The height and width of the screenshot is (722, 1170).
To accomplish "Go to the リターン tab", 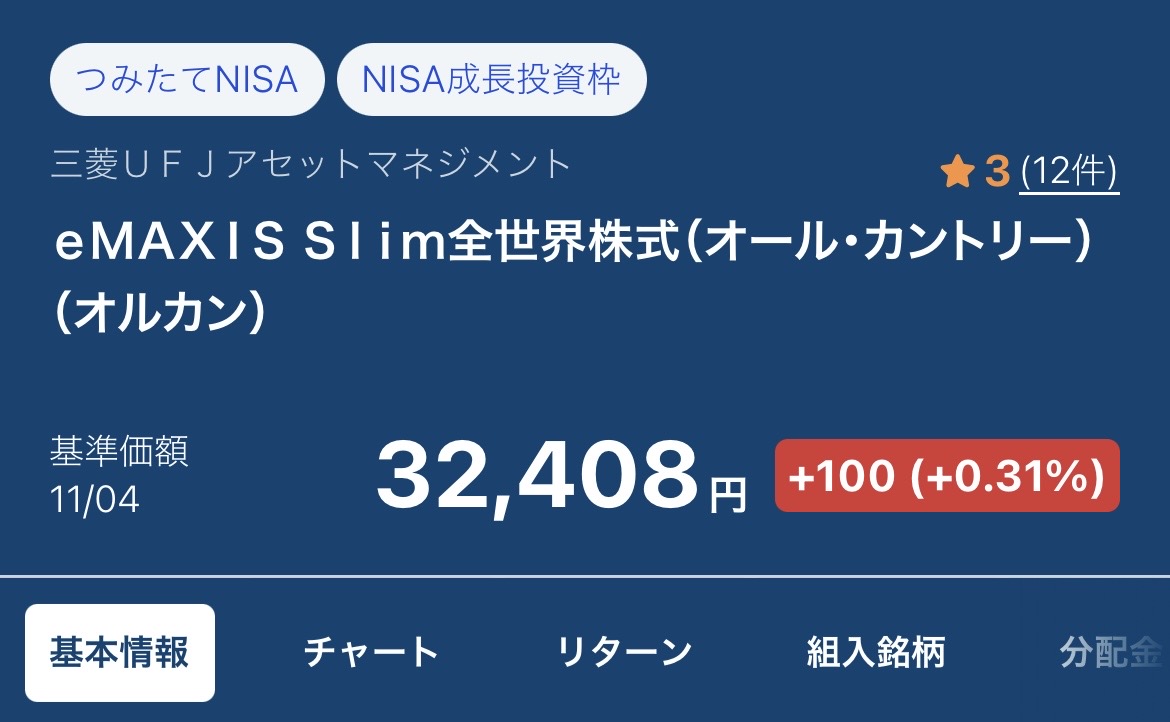I will 624,653.
